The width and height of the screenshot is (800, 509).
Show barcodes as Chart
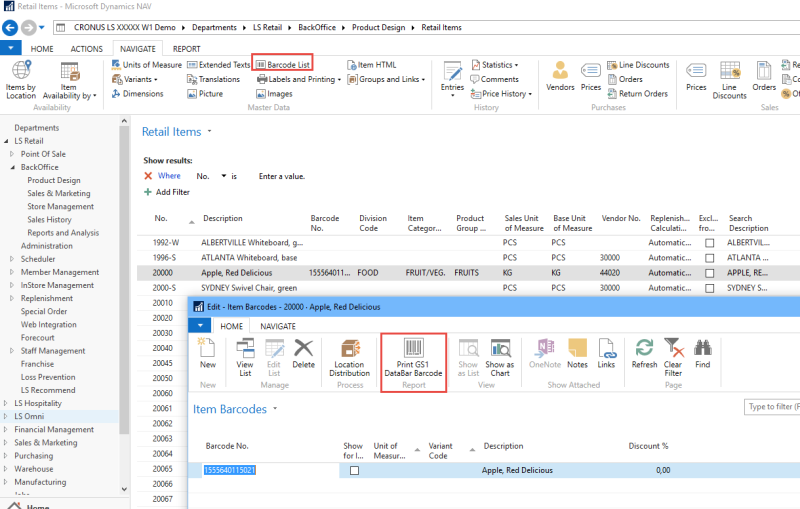point(500,357)
